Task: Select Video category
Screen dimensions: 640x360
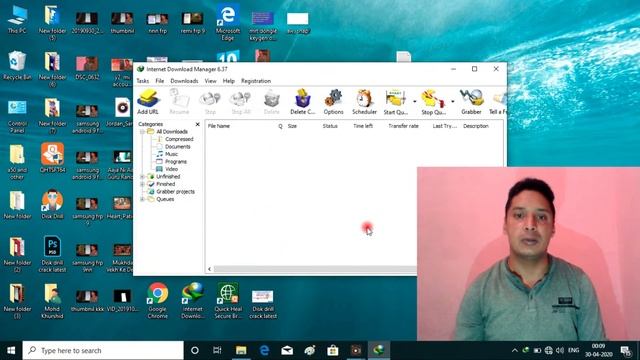Action: tap(171, 169)
